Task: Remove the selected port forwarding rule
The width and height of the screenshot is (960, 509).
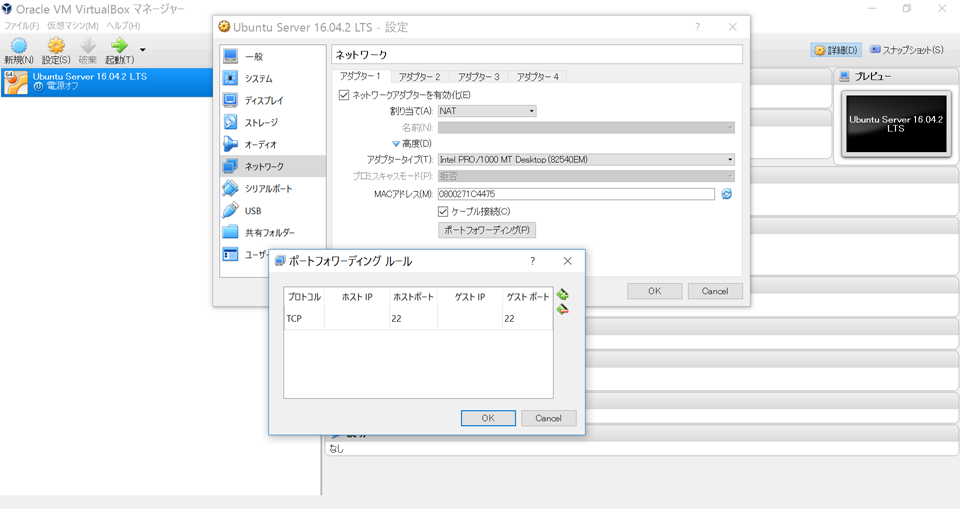Action: pyautogui.click(x=563, y=310)
